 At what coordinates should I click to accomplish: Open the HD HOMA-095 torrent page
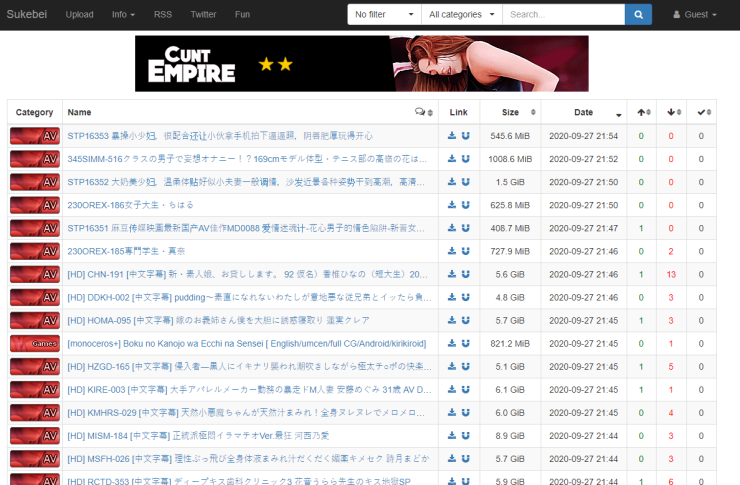pyautogui.click(x=218, y=320)
